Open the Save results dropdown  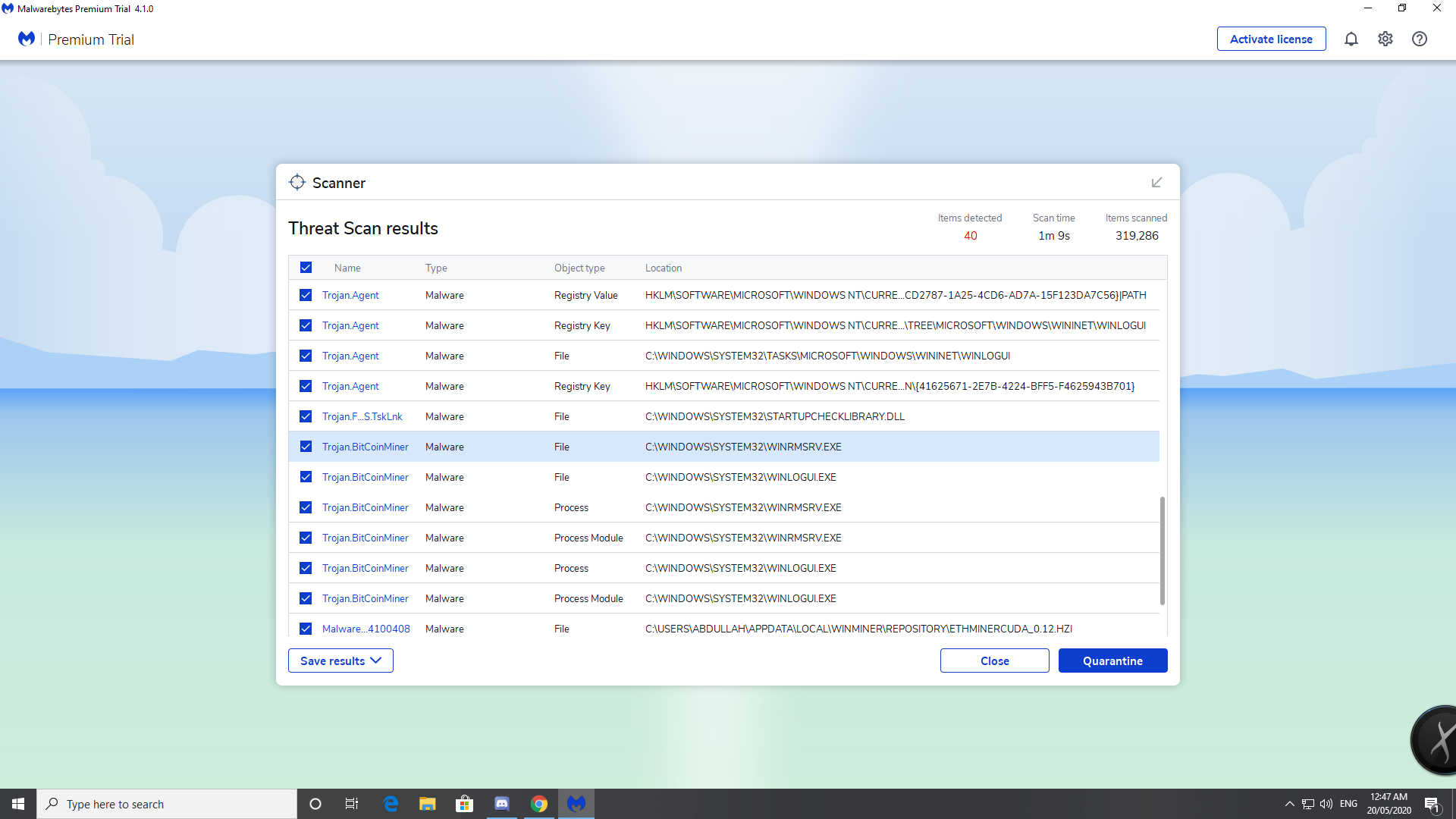(340, 661)
